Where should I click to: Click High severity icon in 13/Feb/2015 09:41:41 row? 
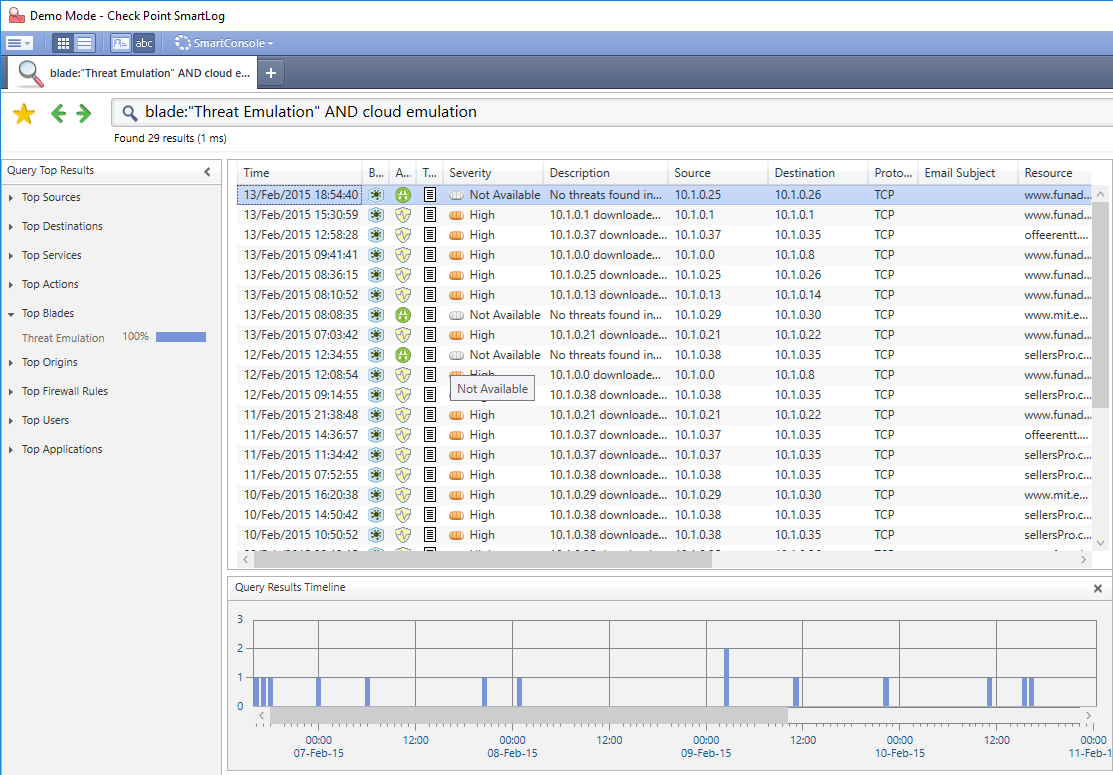(x=456, y=255)
